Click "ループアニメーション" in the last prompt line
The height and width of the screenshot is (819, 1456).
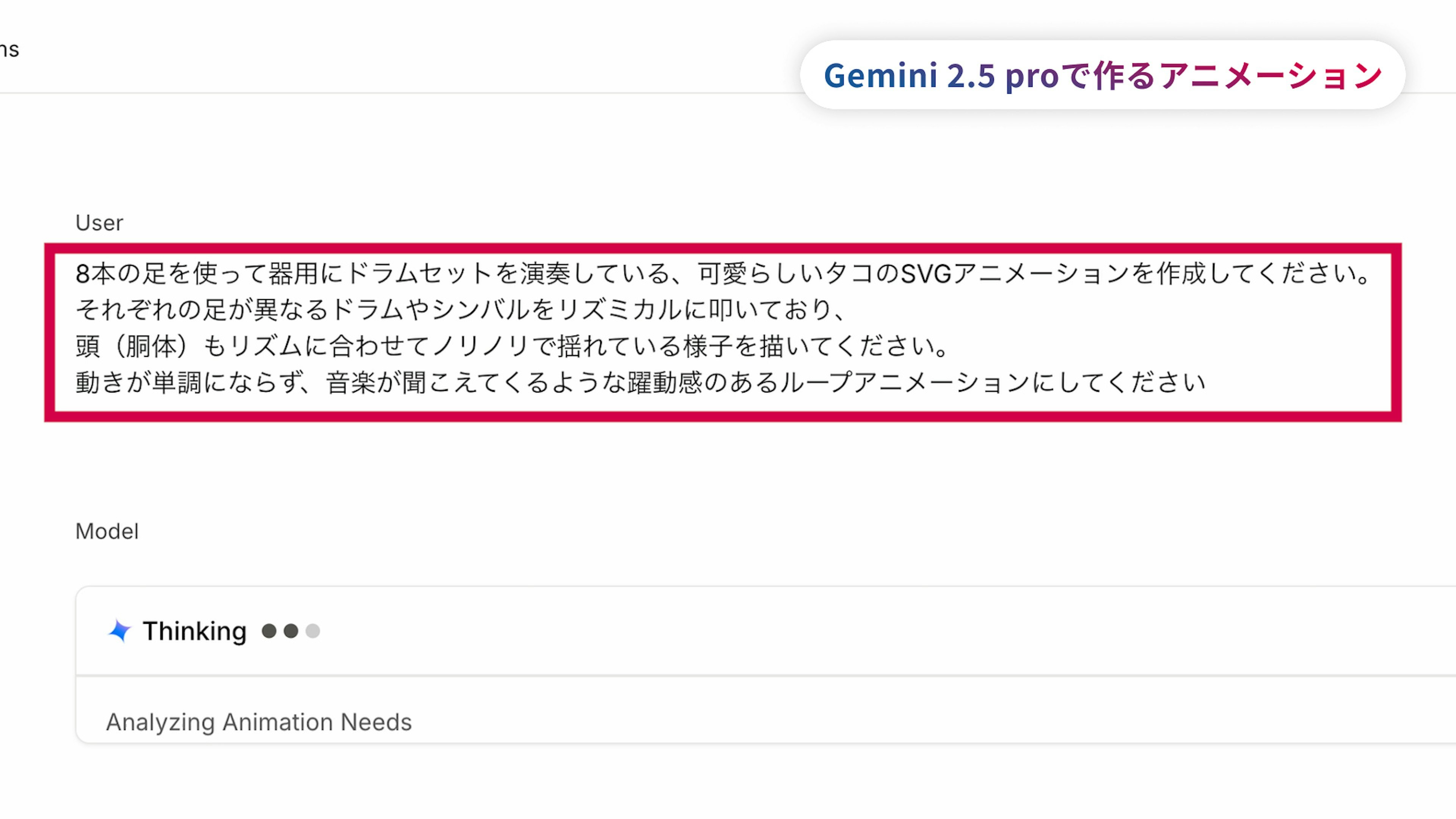(x=904, y=383)
